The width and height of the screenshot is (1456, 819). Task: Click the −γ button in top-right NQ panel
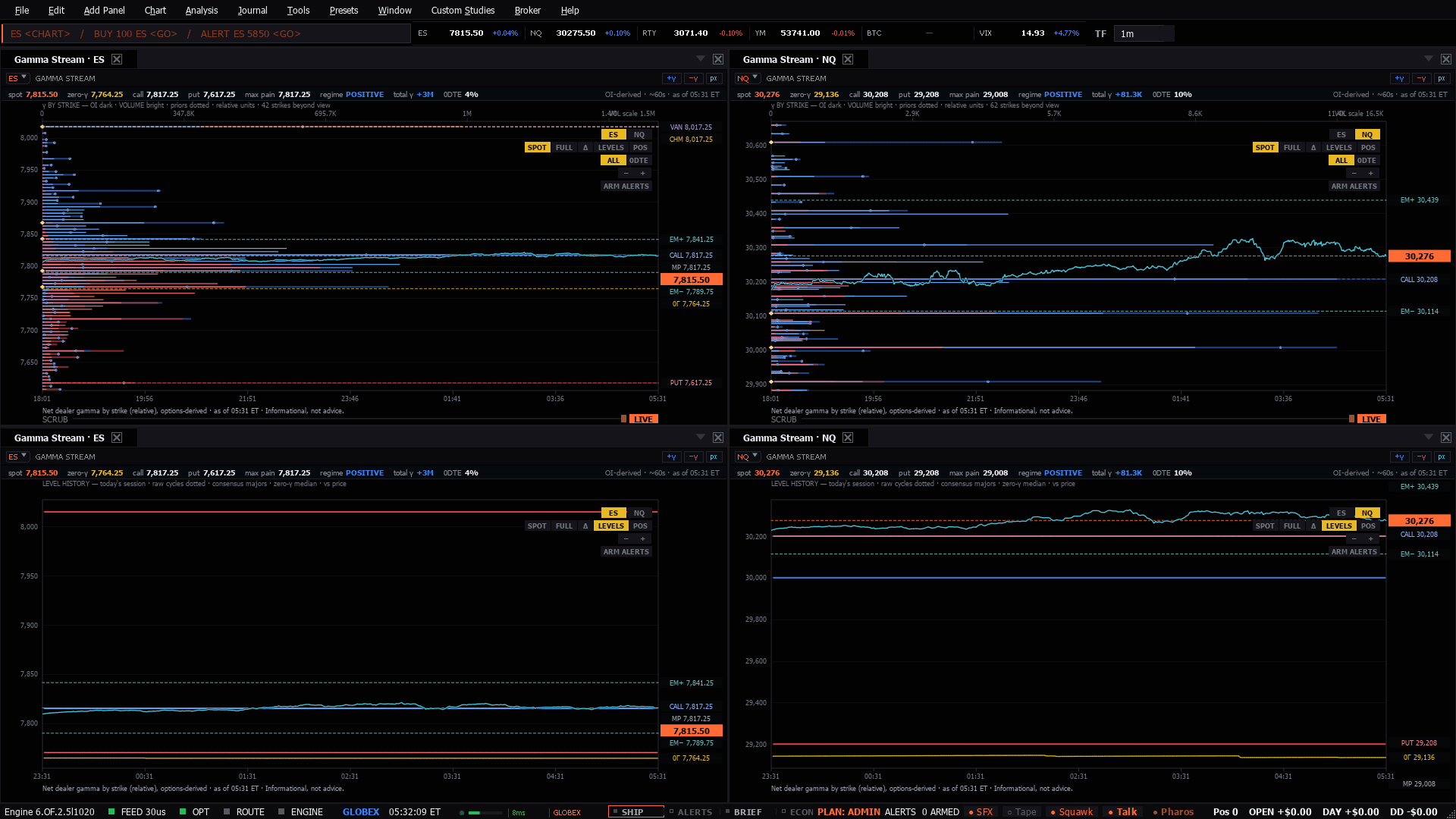[1421, 79]
